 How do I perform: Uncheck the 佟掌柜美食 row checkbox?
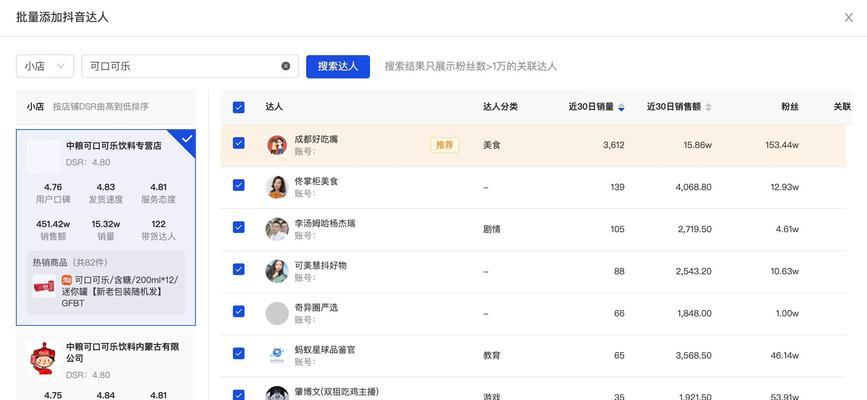[x=238, y=185]
